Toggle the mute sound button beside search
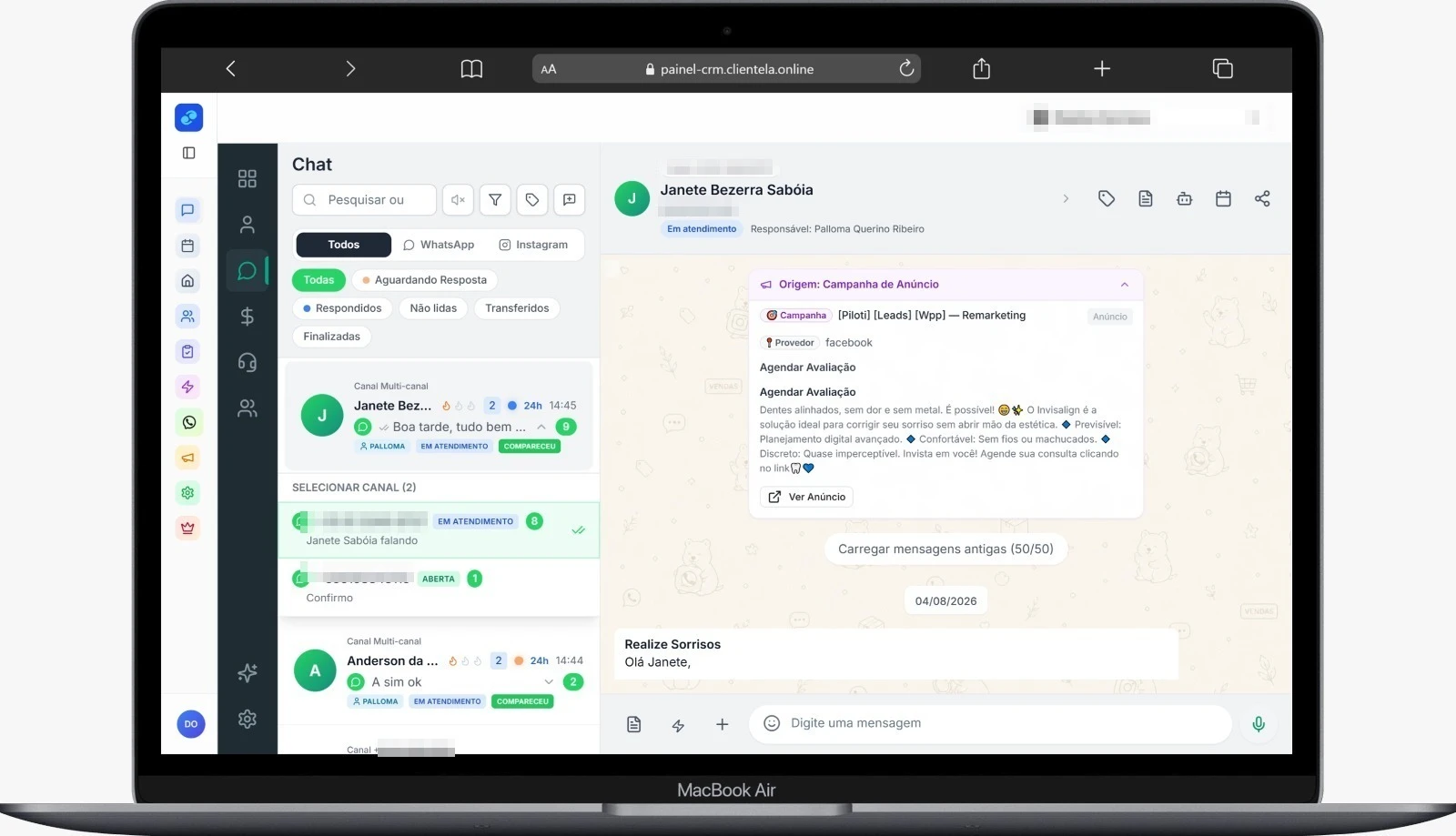 click(x=458, y=200)
